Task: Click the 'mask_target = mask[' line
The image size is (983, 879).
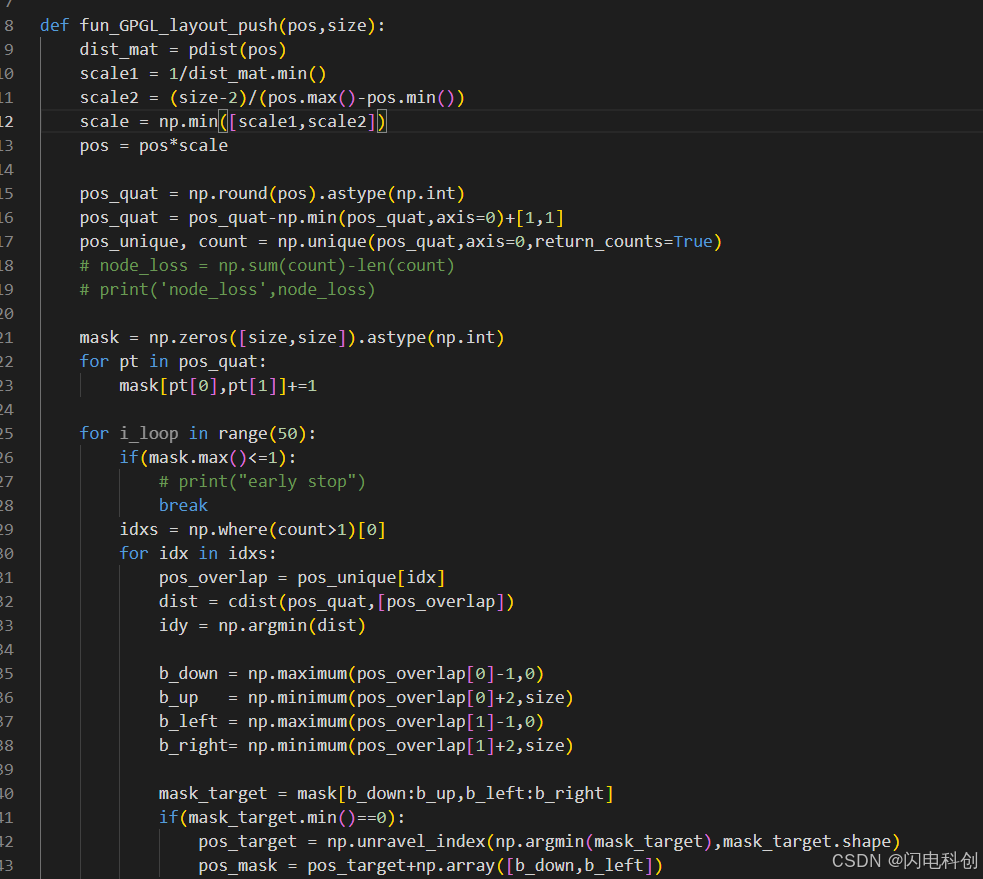Action: click(x=386, y=794)
